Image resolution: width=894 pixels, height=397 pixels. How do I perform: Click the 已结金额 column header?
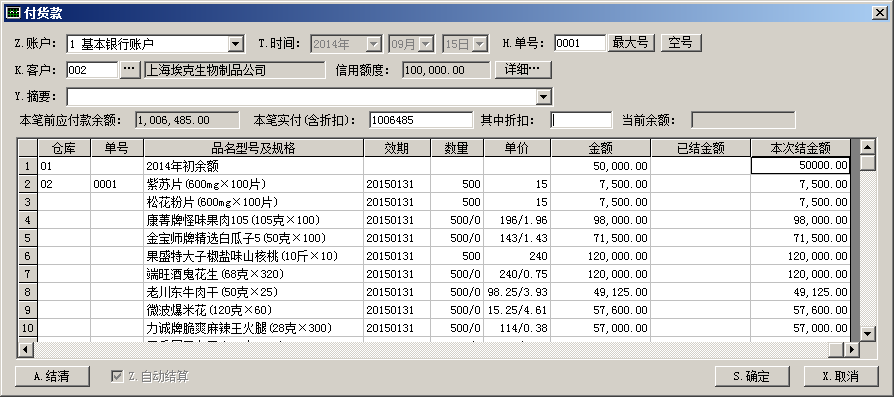pos(700,148)
